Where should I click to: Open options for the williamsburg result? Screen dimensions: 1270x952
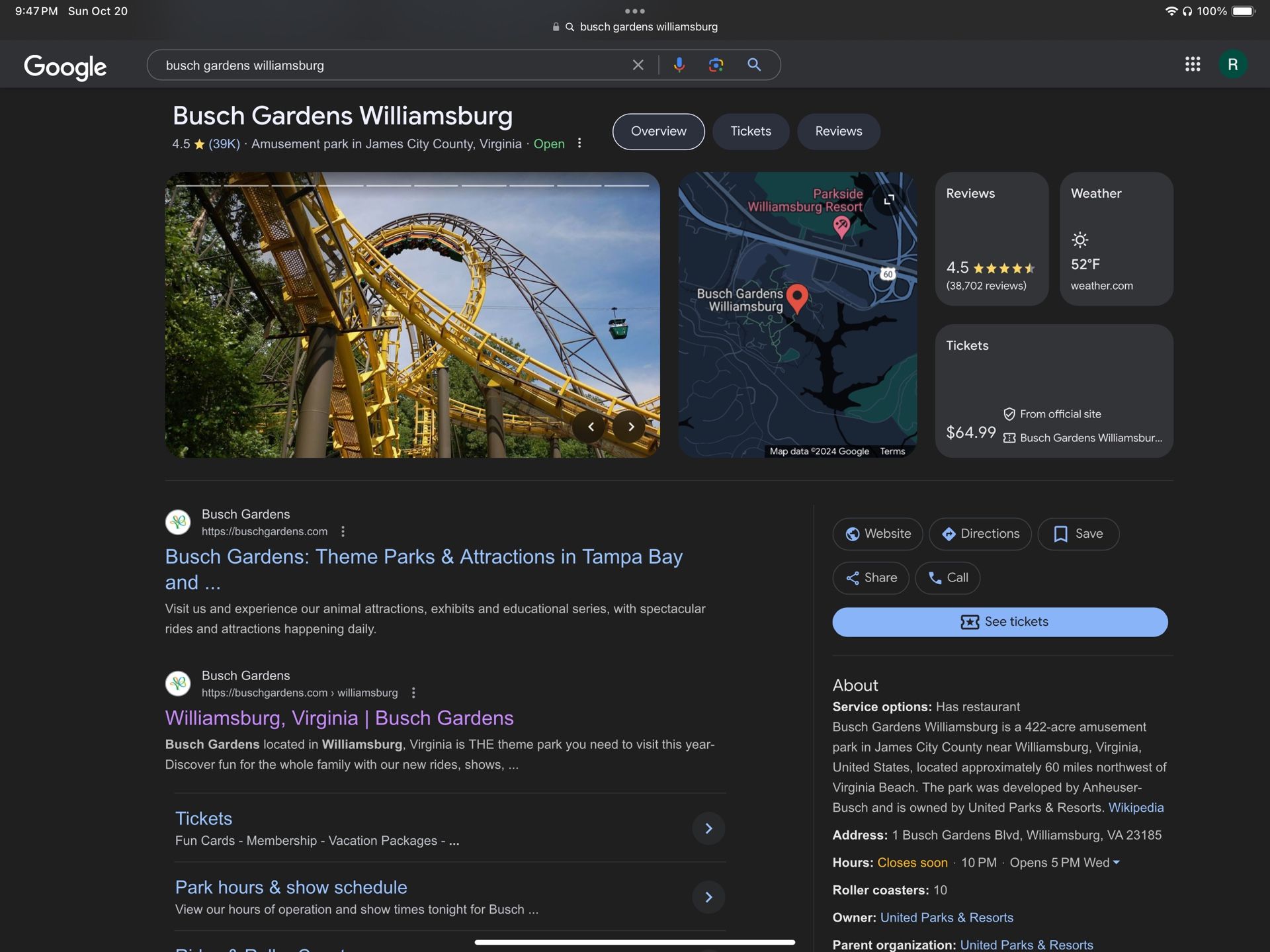point(413,693)
